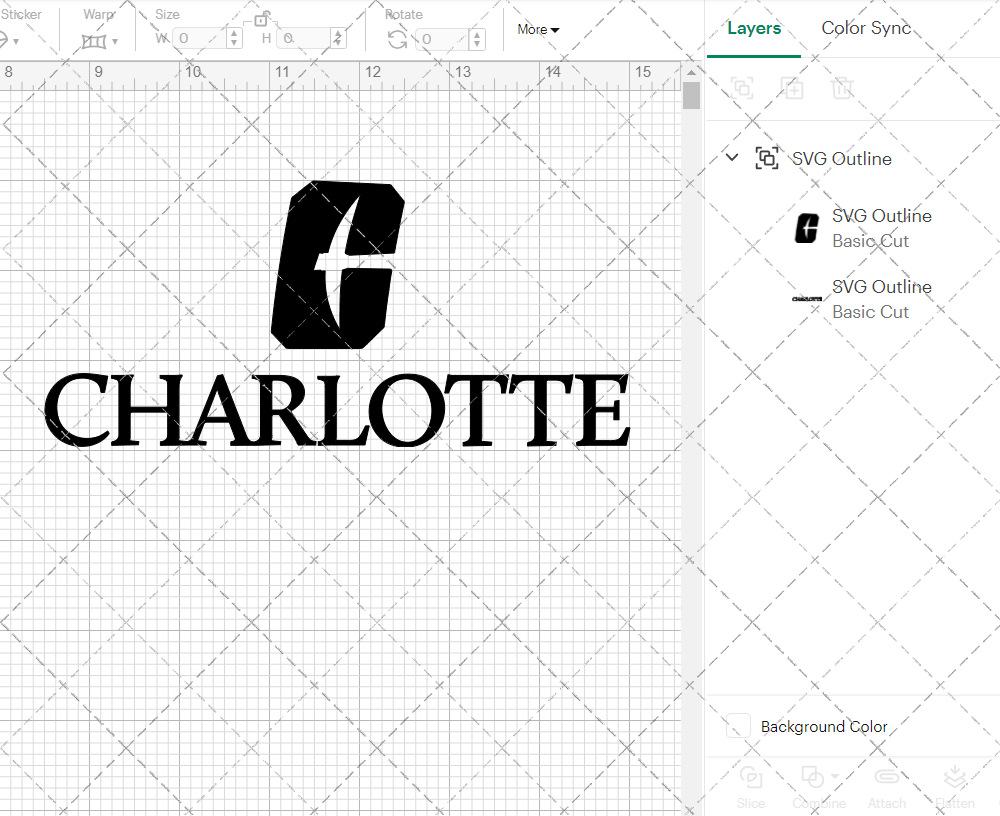Delete the selected layer using trash icon
The width and height of the screenshot is (1000, 816).
[842, 88]
